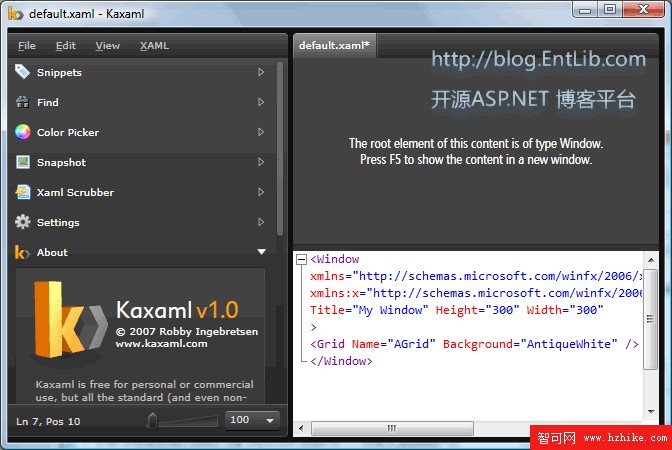Screen dimensions: 672x450
Task: Expand the Snapshot panel arrow
Action: click(x=261, y=162)
